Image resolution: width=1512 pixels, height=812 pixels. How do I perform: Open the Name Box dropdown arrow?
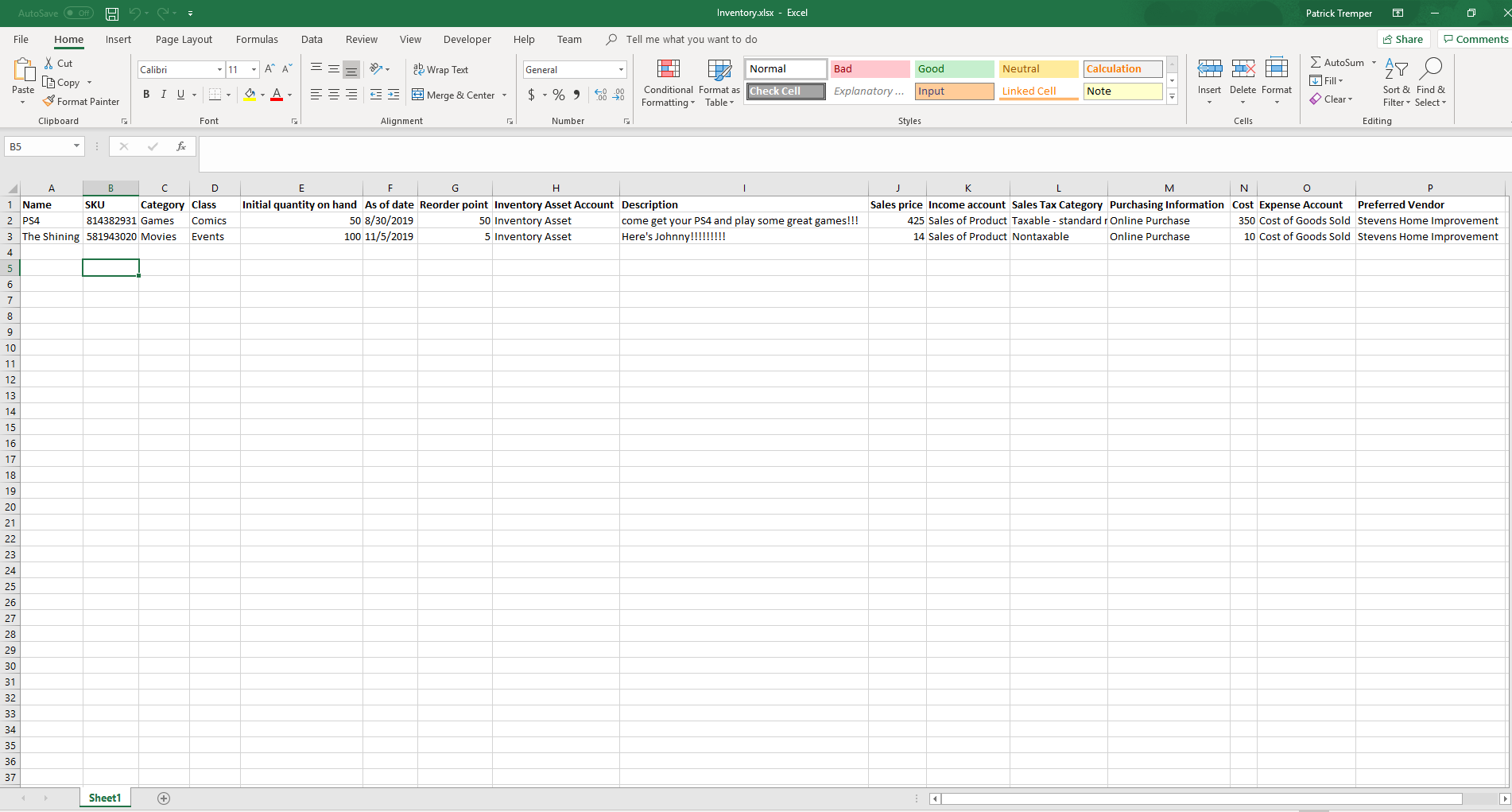[76, 146]
